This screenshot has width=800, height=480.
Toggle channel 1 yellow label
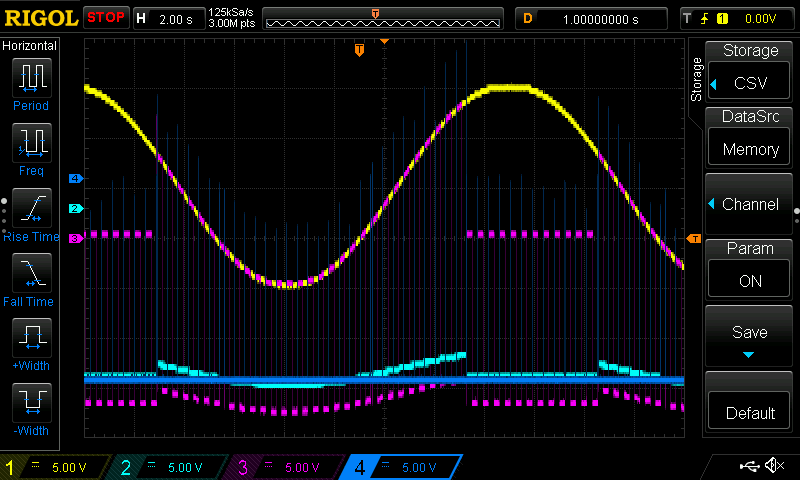tap(56, 467)
